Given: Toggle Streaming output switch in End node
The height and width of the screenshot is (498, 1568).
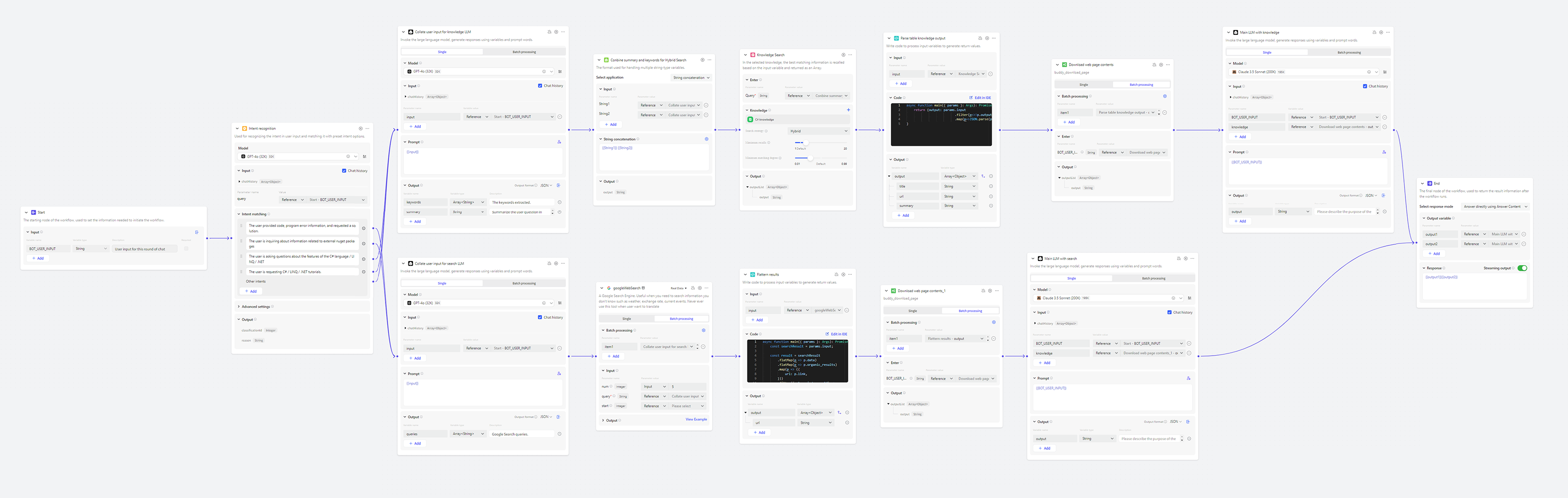Looking at the screenshot, I should [1522, 268].
